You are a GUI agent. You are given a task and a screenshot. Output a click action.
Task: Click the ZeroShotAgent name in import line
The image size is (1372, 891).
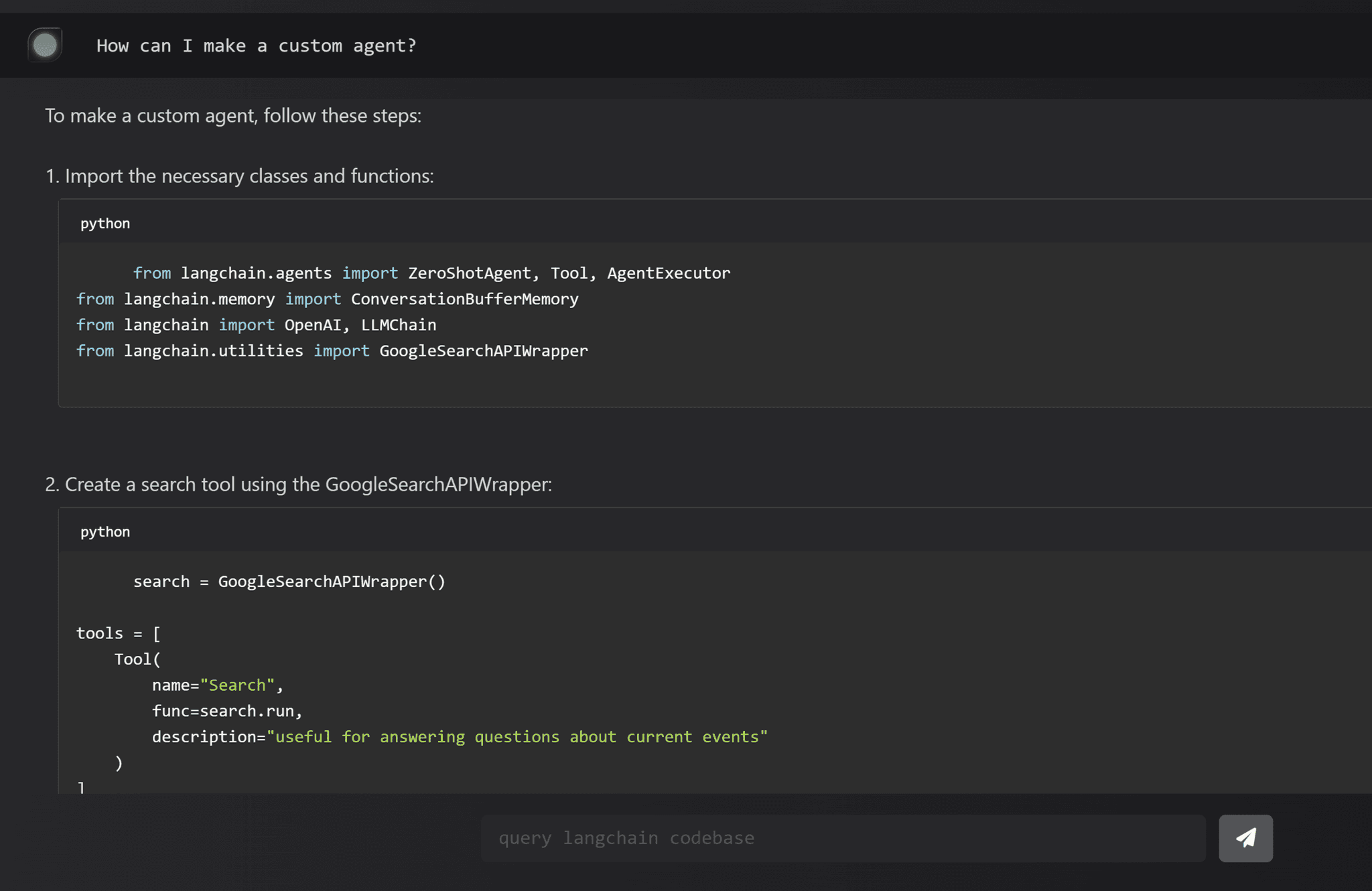(x=469, y=273)
